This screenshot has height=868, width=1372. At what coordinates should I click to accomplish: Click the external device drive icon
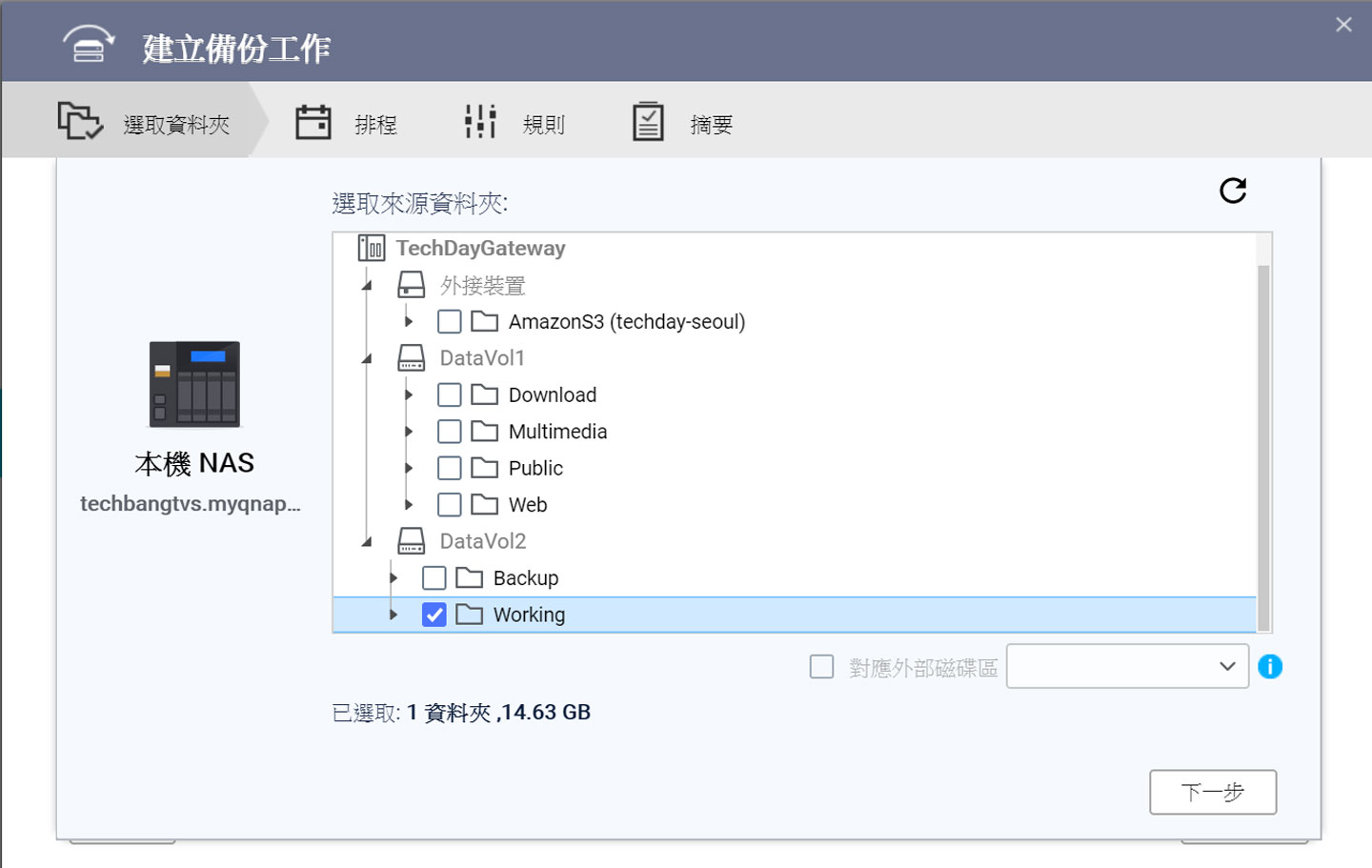pyautogui.click(x=411, y=285)
